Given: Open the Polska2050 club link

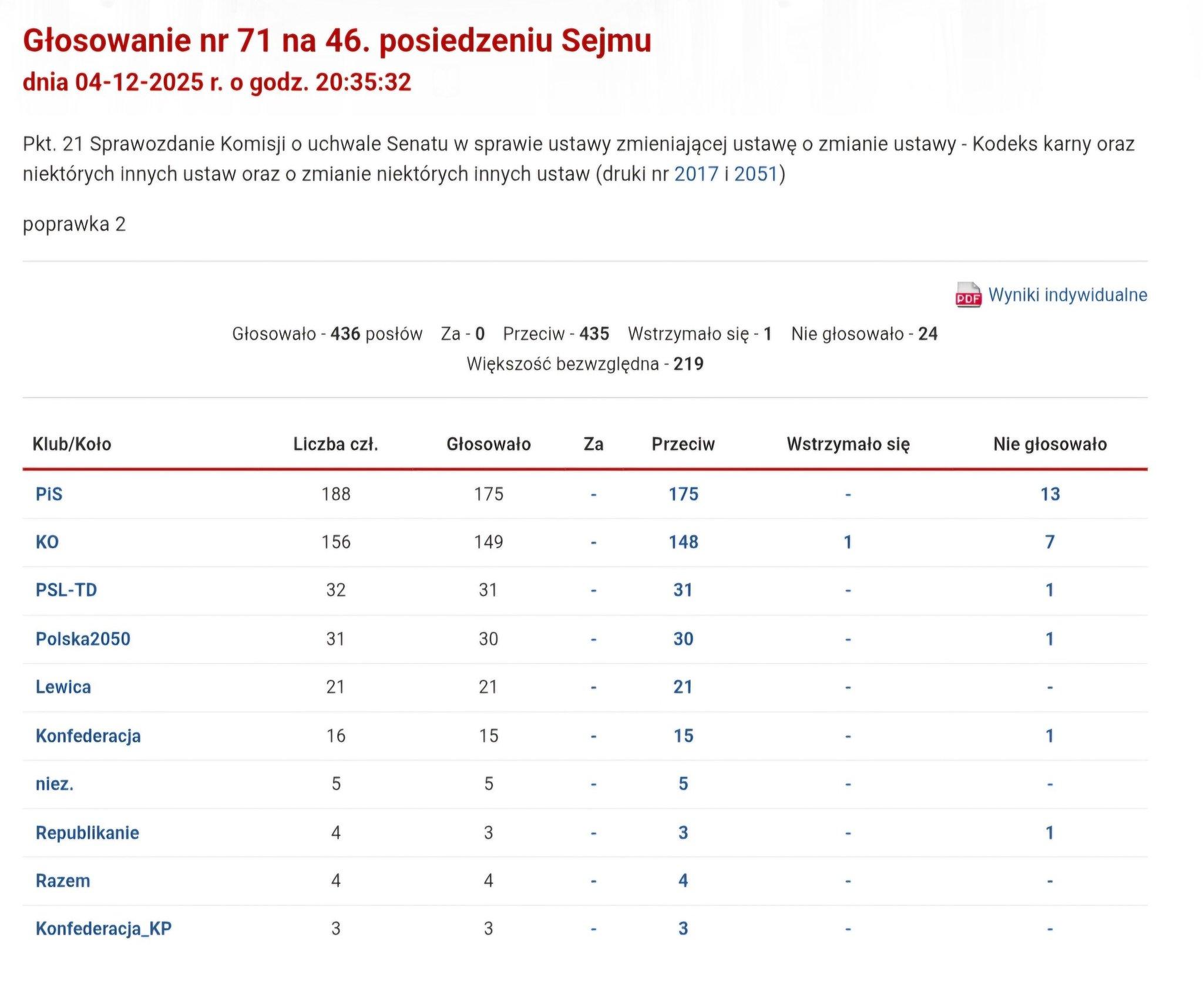Looking at the screenshot, I should (83, 639).
